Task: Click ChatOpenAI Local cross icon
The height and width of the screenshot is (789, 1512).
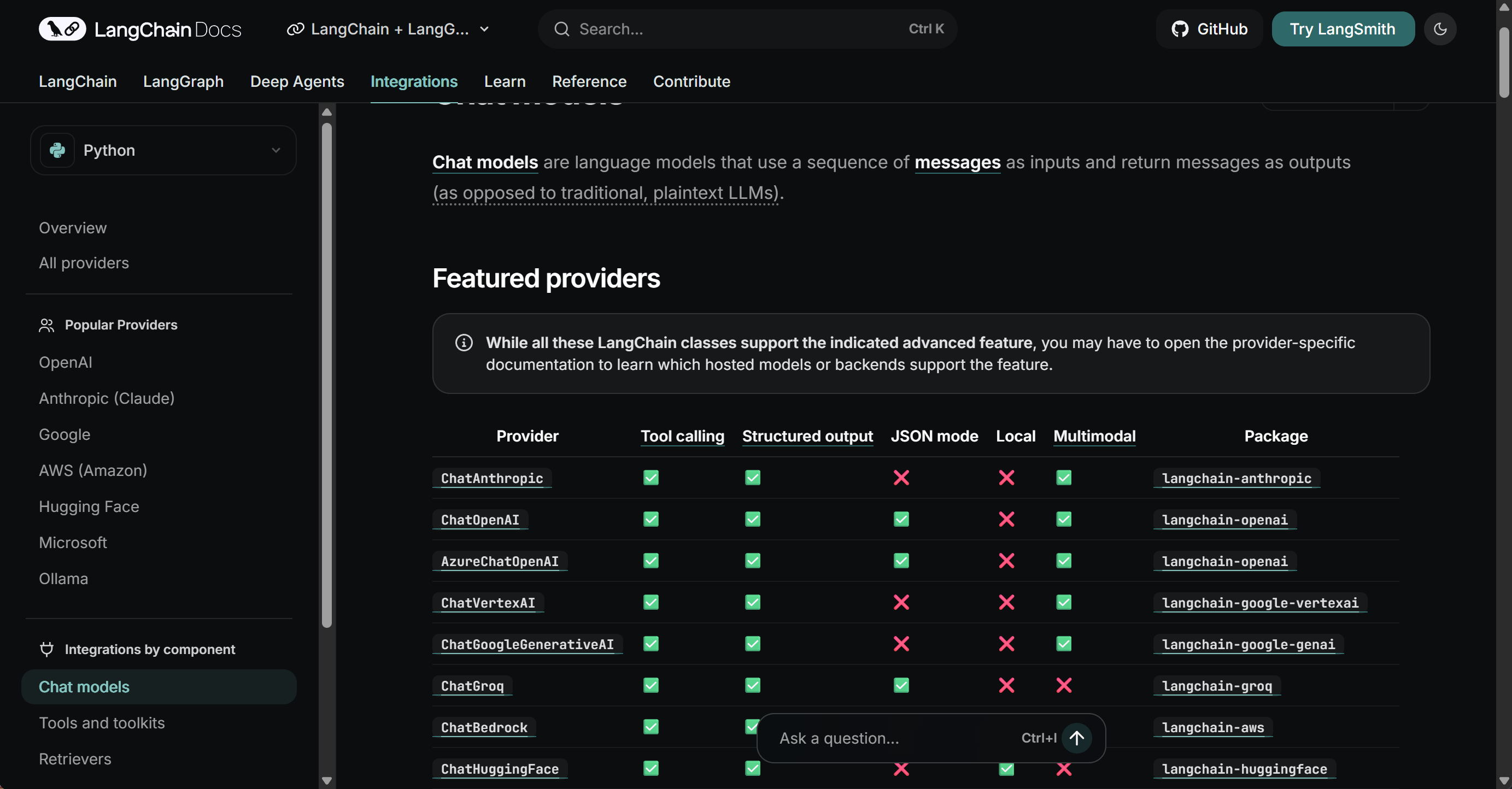Action: [1006, 519]
